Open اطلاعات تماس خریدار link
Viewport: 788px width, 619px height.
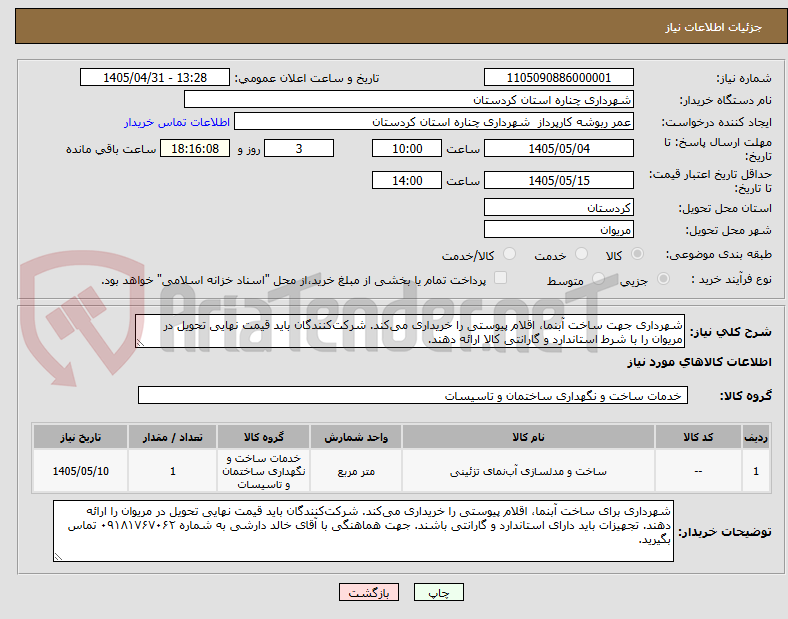(x=177, y=122)
